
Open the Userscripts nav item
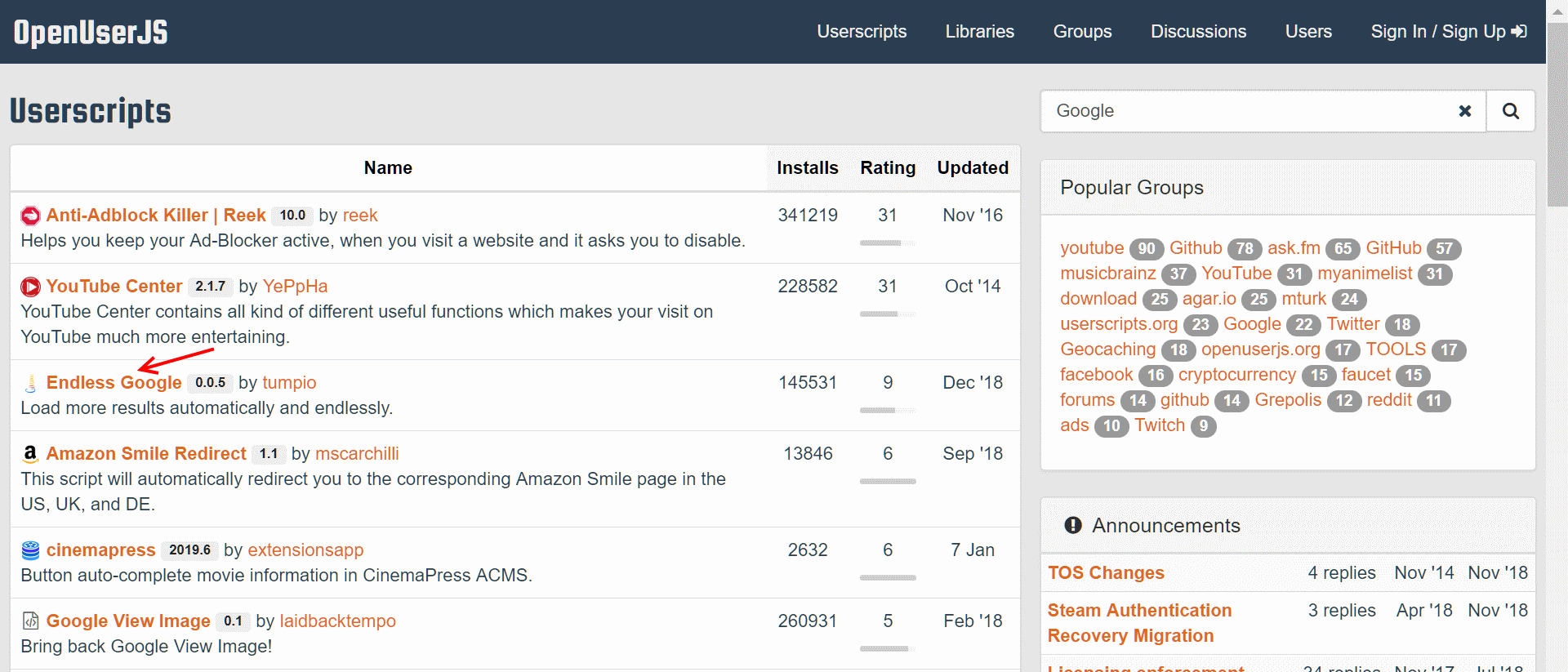click(x=862, y=32)
